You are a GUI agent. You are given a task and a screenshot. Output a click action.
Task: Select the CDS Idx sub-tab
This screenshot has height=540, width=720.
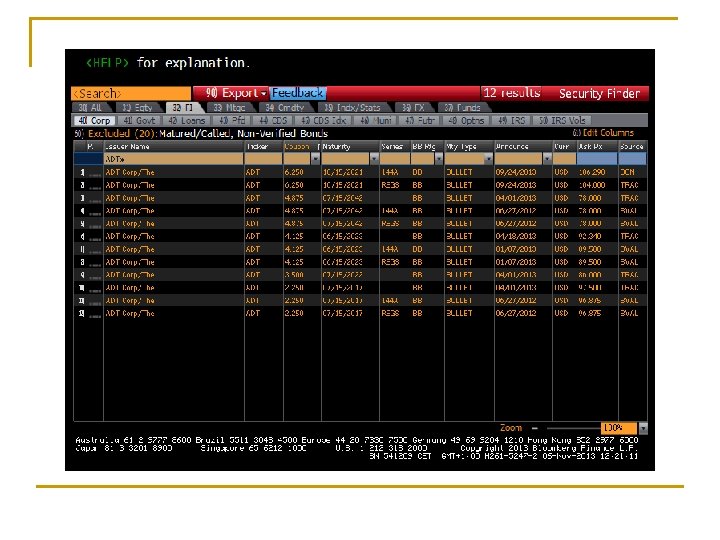click(324, 120)
